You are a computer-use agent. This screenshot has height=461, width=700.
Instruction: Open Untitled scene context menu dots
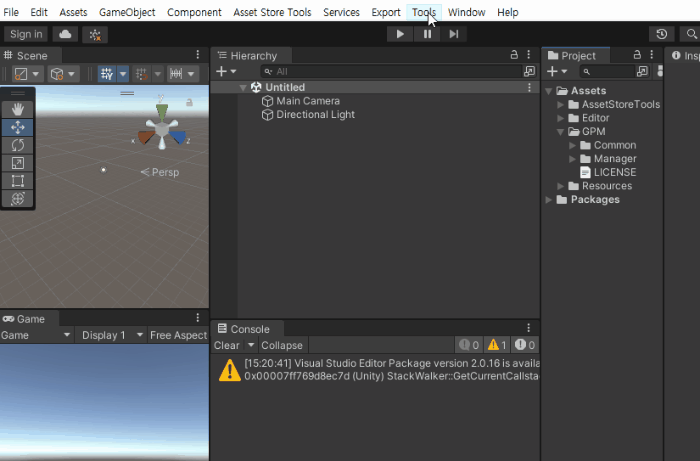[x=529, y=87]
